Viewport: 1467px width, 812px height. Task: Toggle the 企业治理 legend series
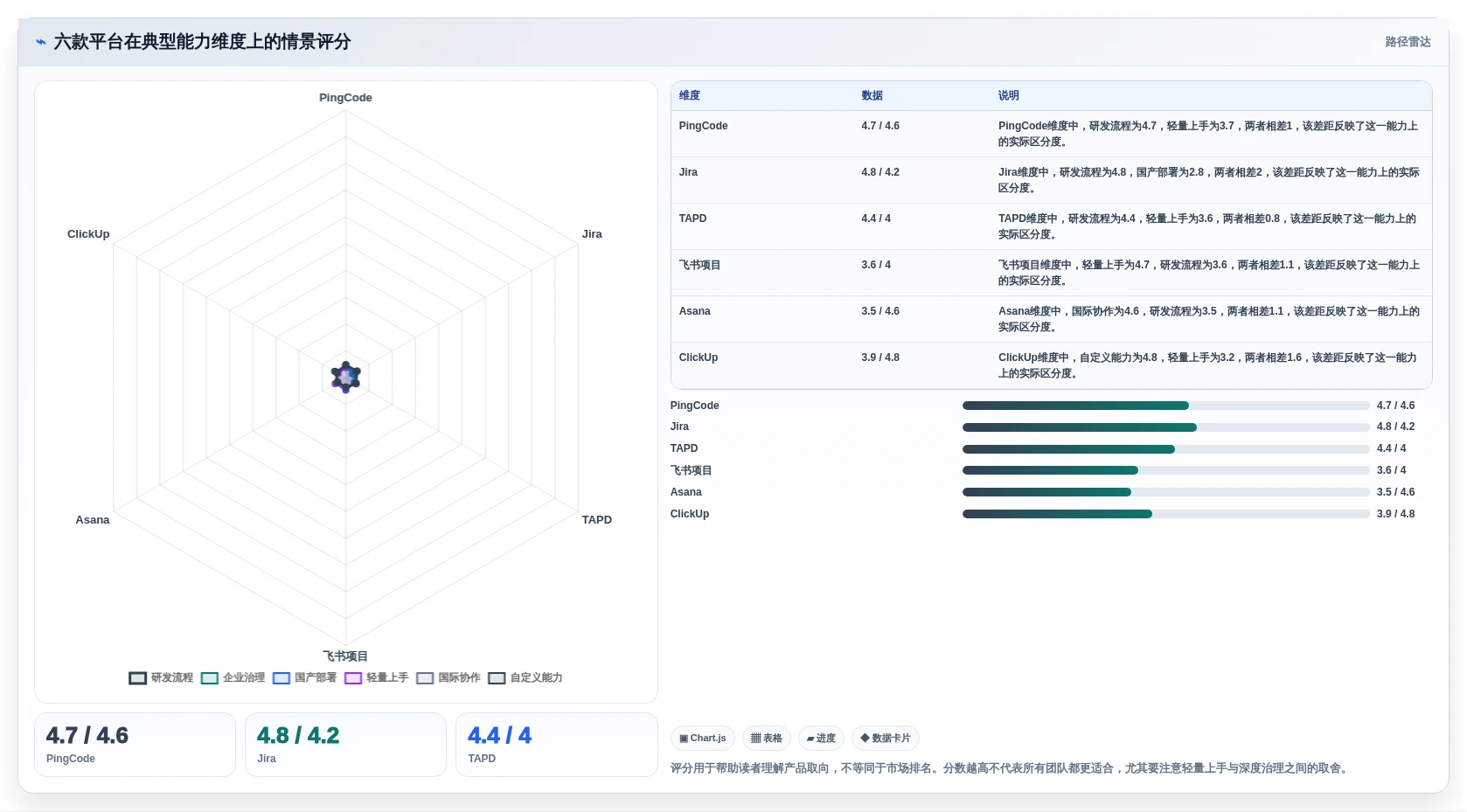tap(233, 677)
